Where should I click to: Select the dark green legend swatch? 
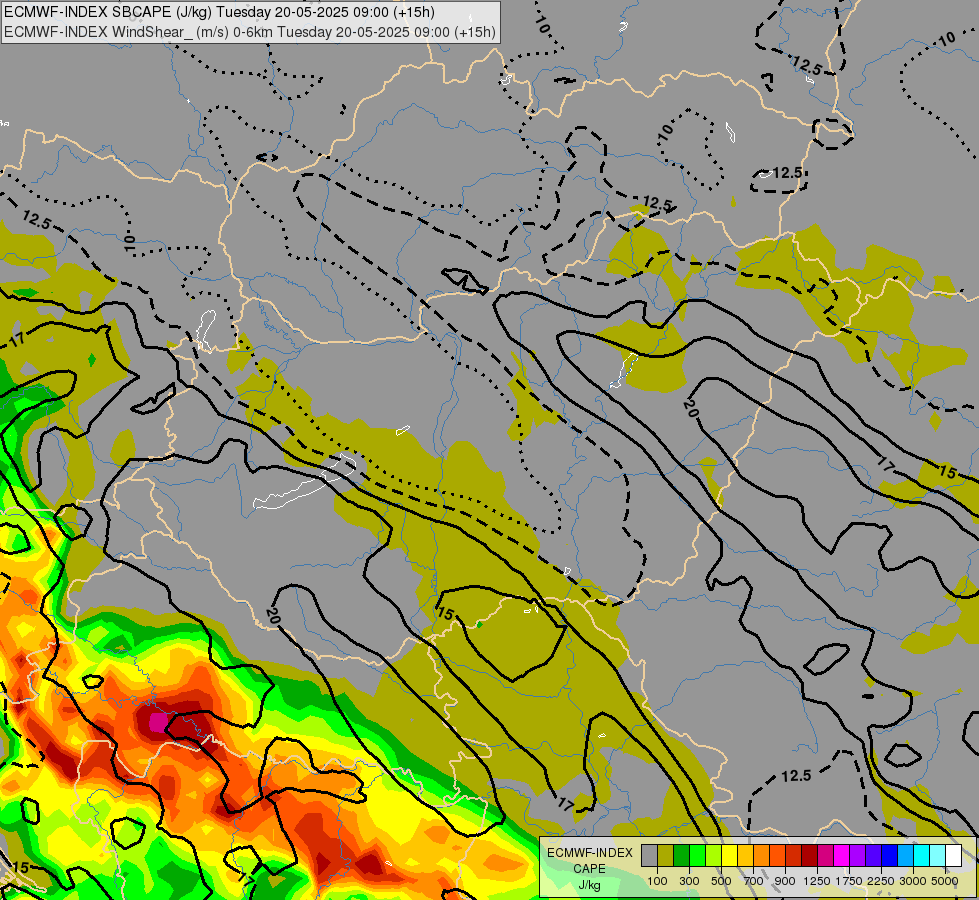[681, 855]
